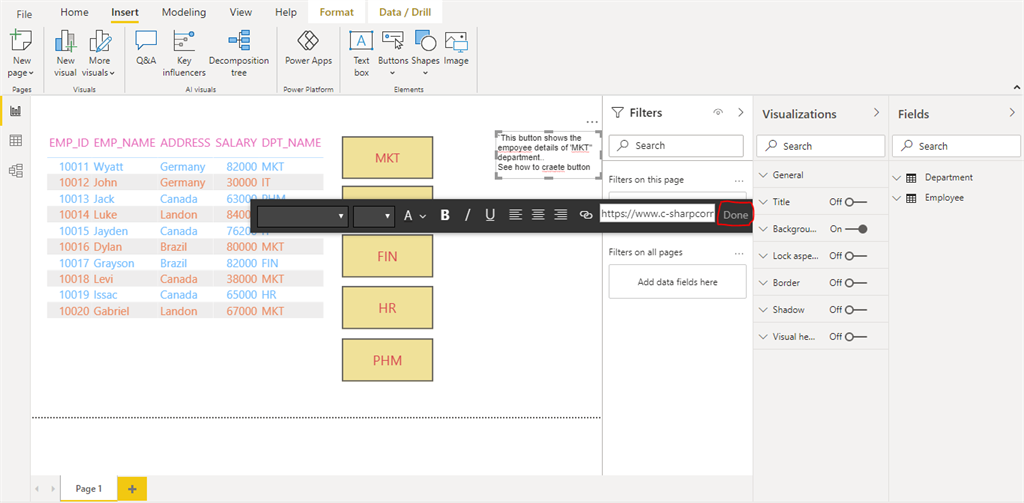Open the Shapes dropdown

tap(425, 56)
